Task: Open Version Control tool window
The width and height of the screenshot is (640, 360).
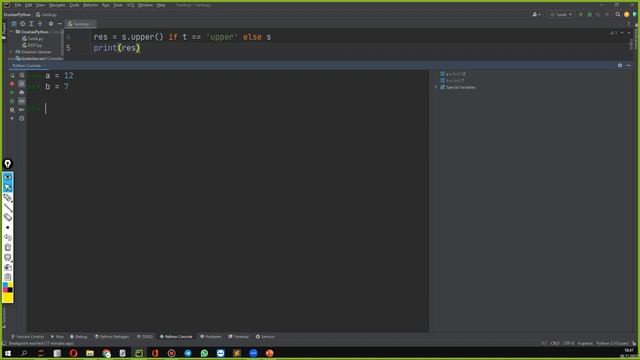Action: (27, 337)
